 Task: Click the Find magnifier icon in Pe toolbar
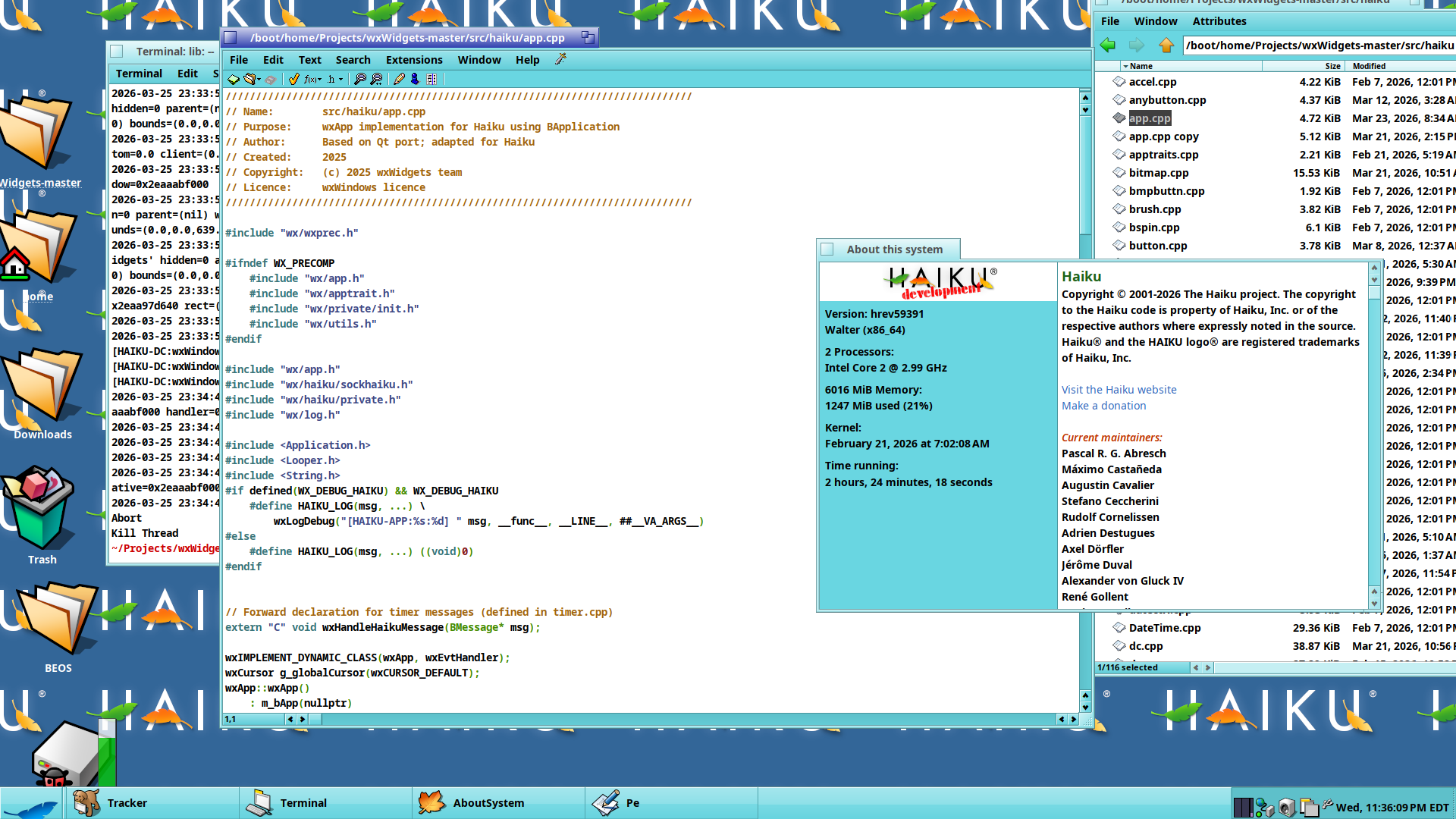click(x=360, y=79)
